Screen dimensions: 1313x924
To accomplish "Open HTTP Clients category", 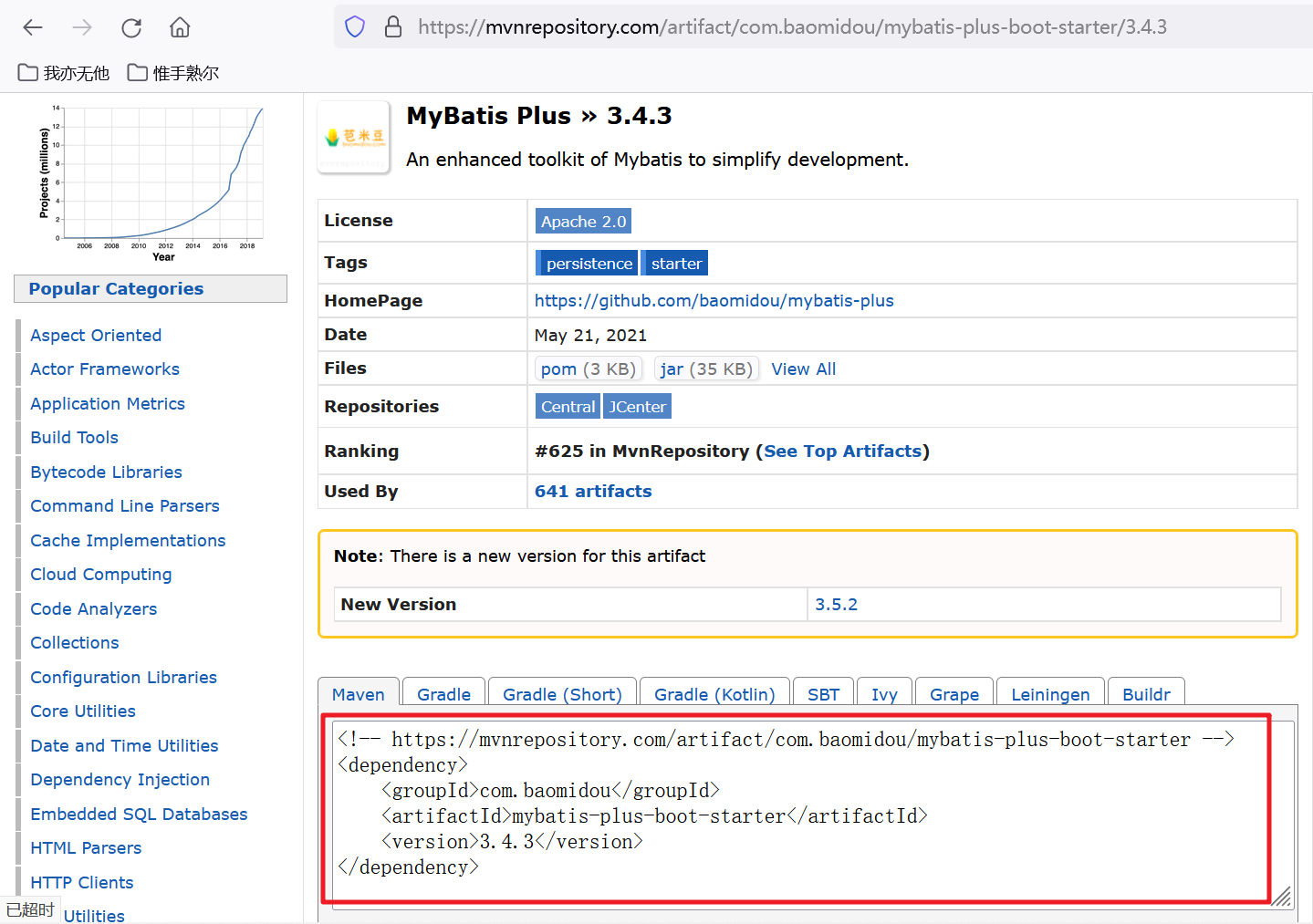I will point(82,882).
